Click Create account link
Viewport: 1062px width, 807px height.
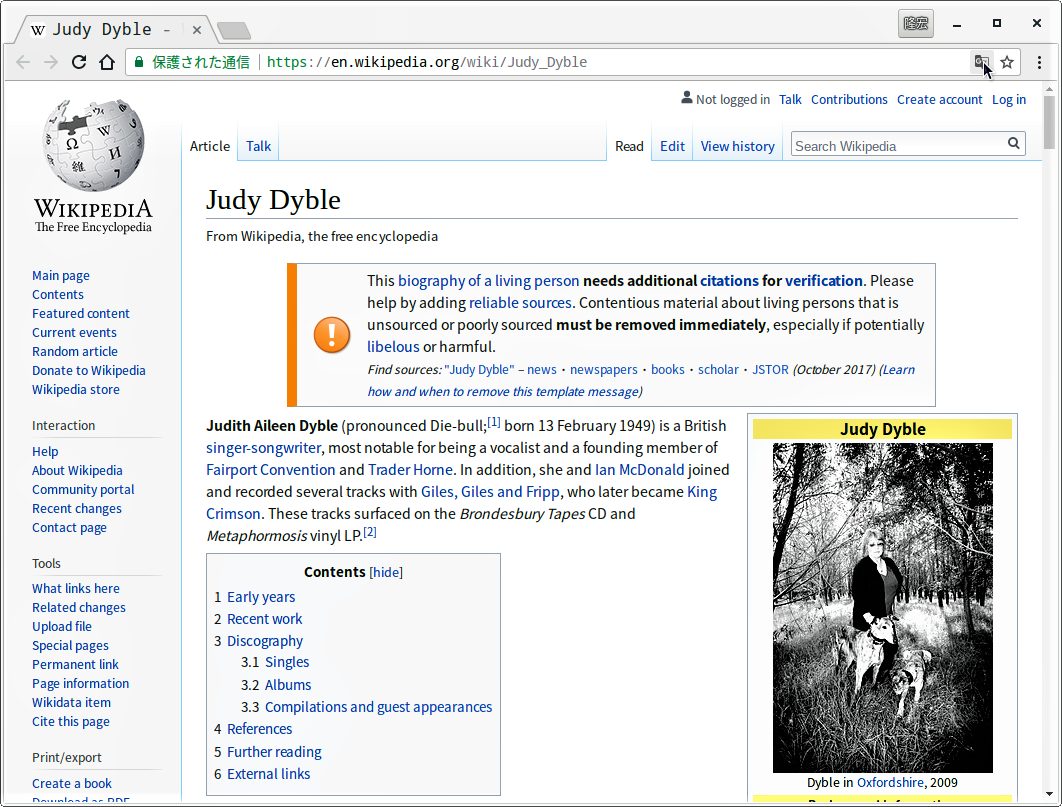tap(939, 100)
